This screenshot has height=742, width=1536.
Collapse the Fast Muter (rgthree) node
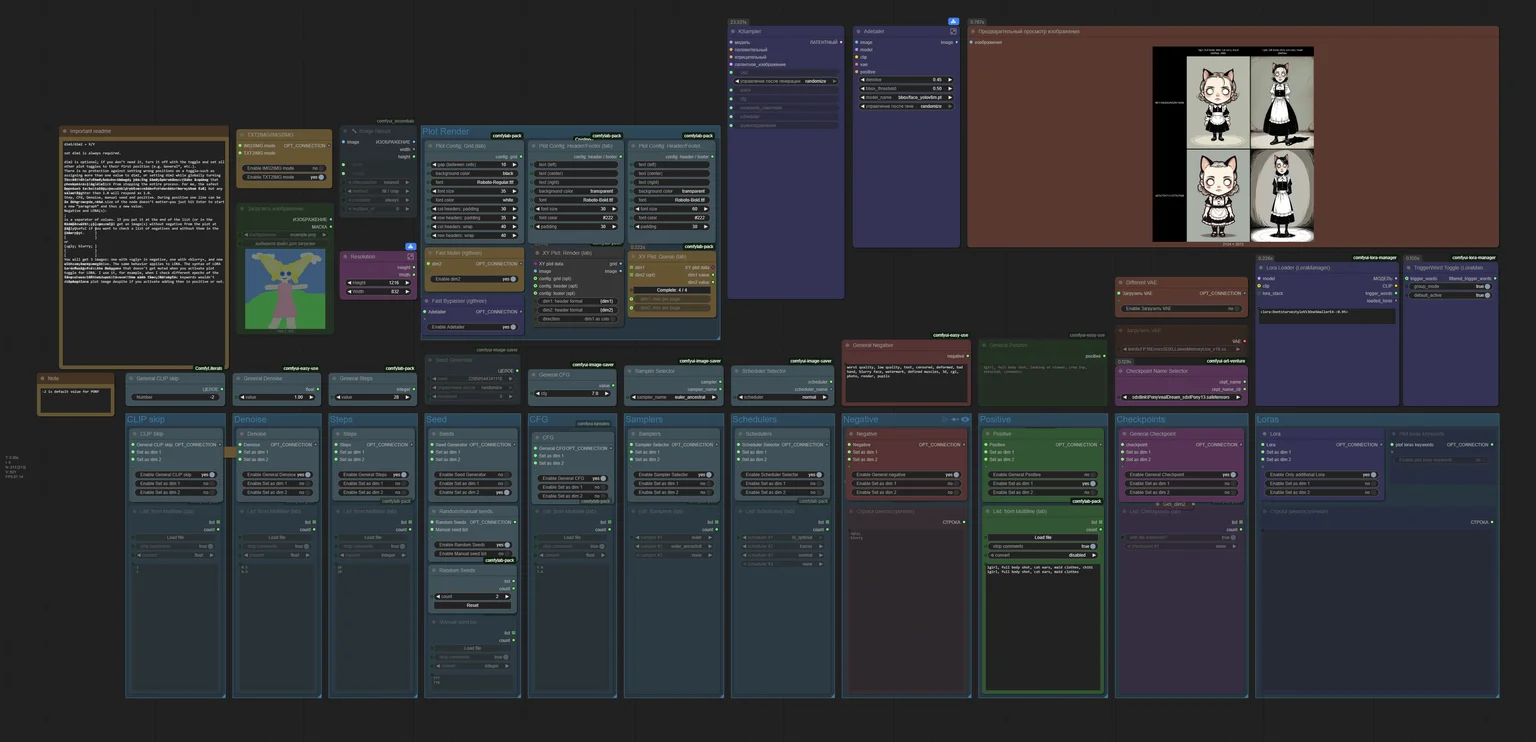(431, 253)
